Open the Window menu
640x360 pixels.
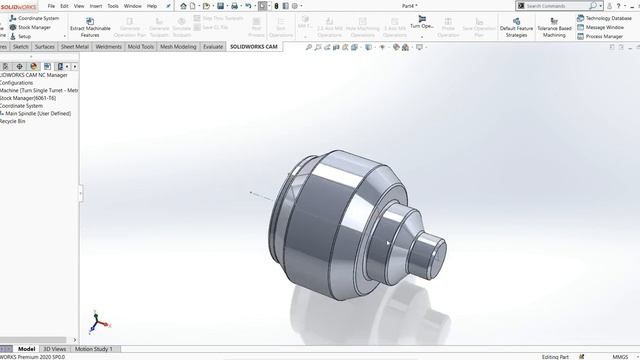pos(133,6)
